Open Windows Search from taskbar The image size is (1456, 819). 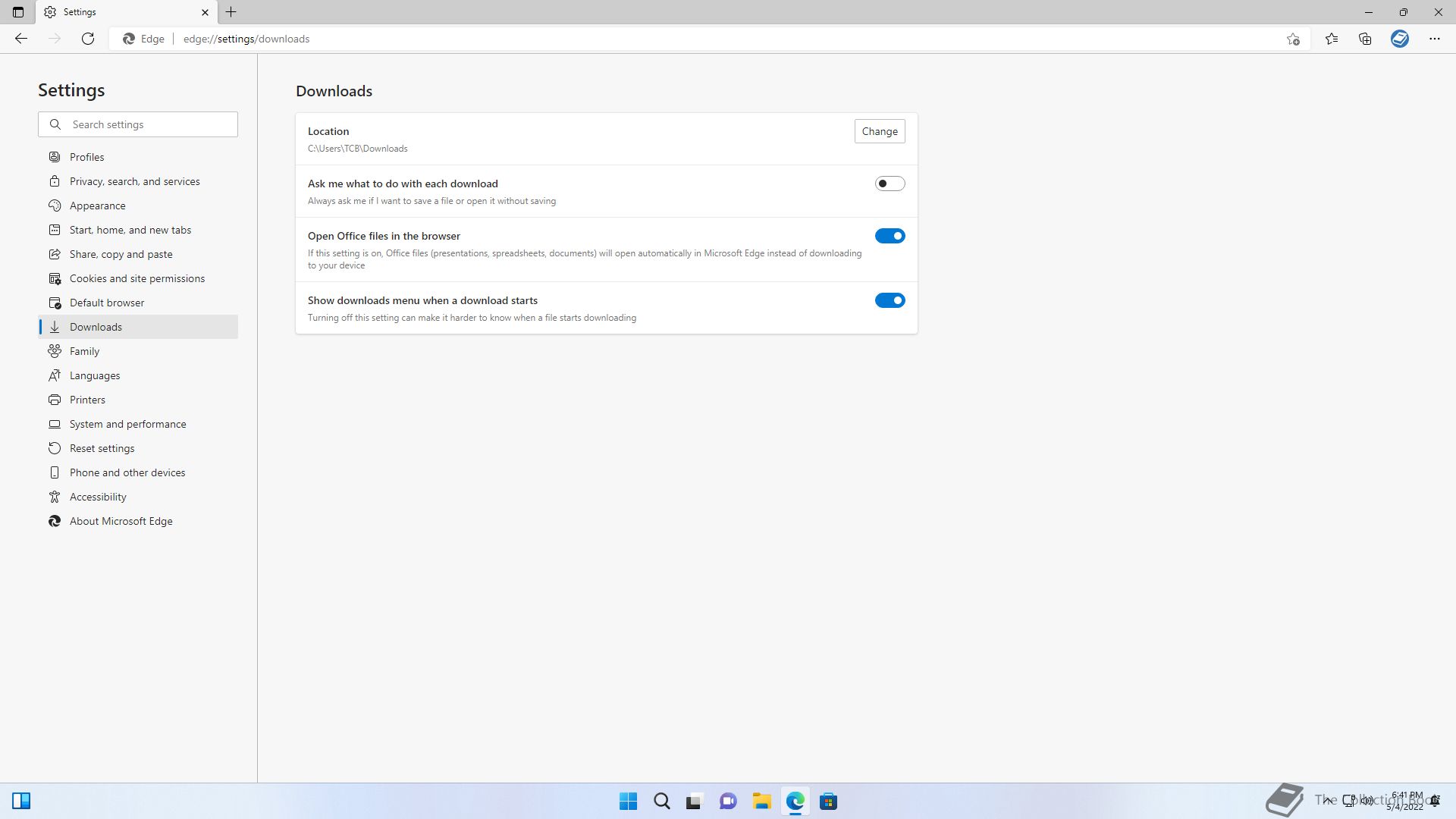[x=661, y=801]
